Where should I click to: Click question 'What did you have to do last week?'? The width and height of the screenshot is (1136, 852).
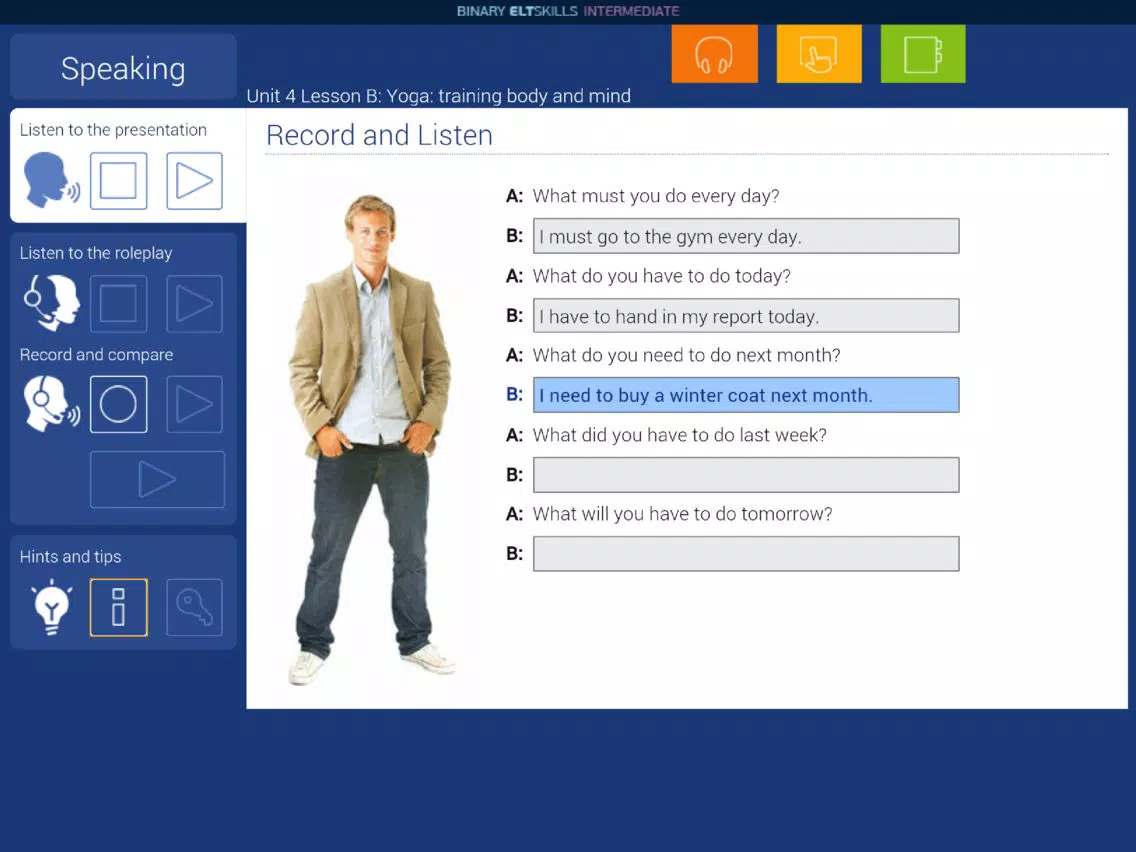coord(680,435)
